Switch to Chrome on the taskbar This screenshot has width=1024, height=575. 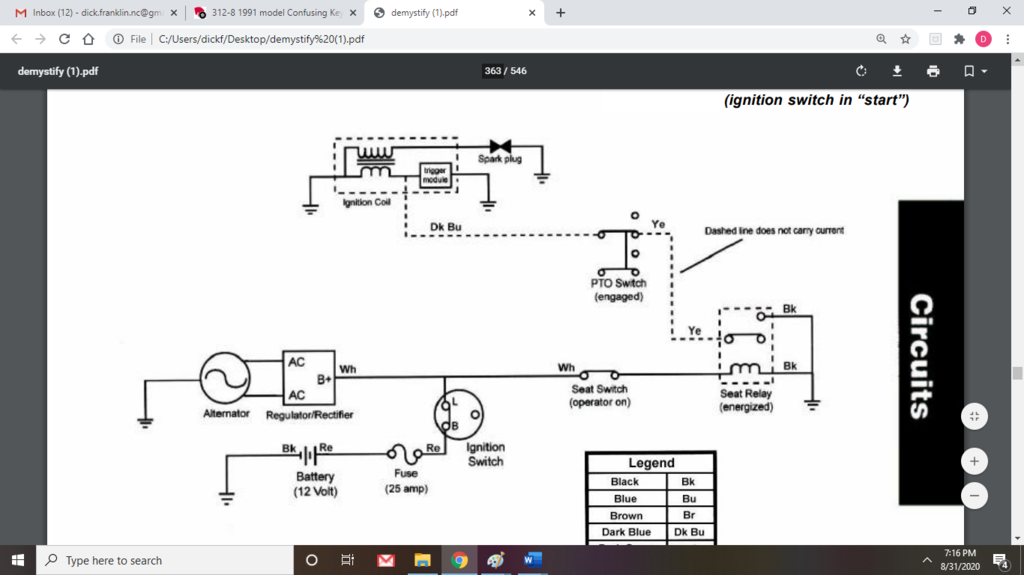[459, 560]
